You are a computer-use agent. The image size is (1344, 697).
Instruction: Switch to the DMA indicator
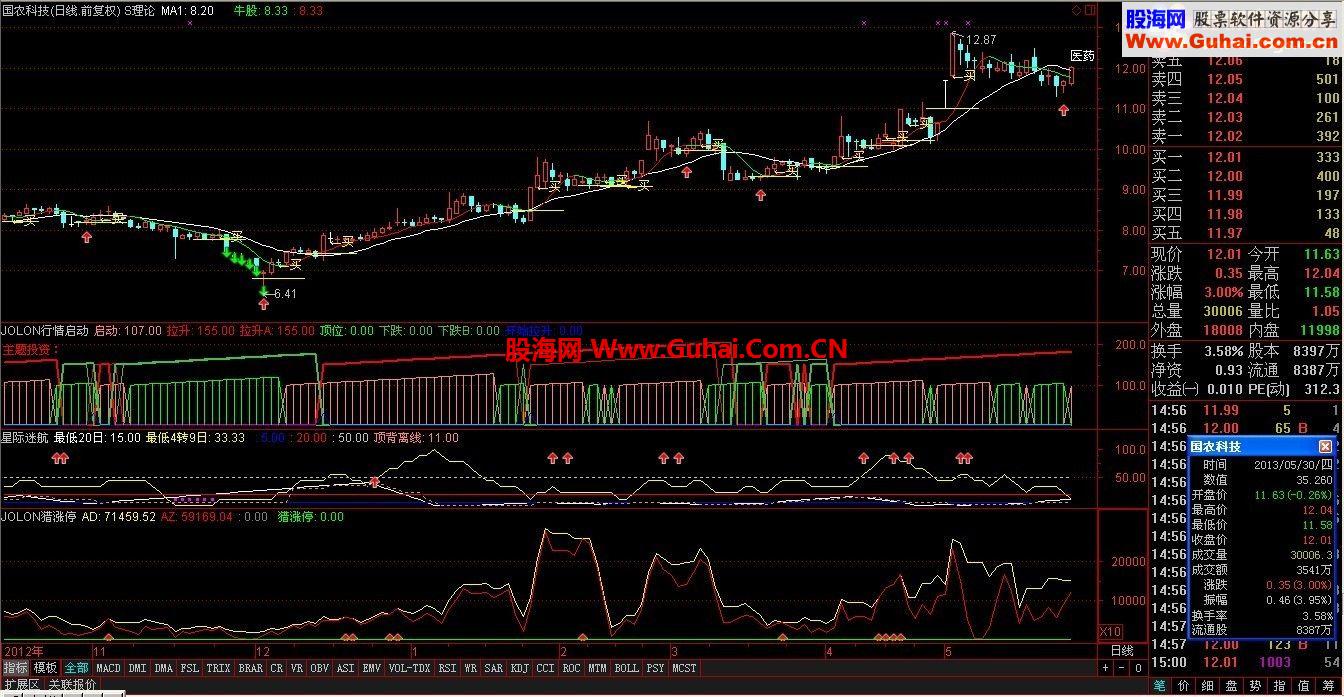point(164,667)
